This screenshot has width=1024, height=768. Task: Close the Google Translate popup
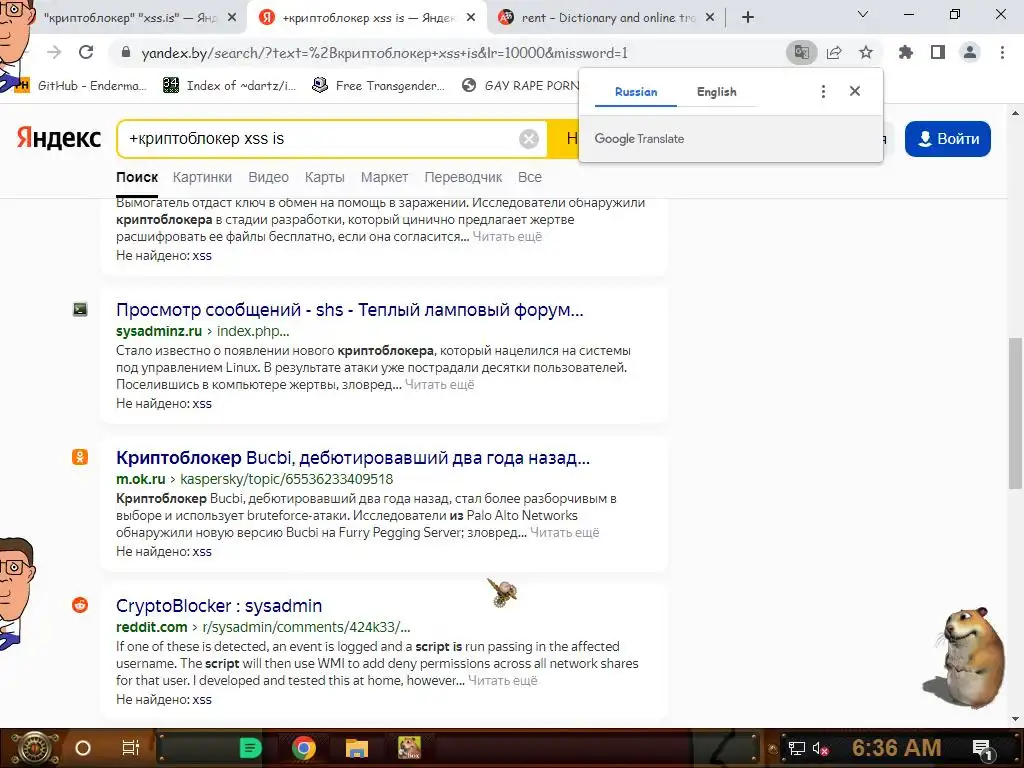(855, 91)
